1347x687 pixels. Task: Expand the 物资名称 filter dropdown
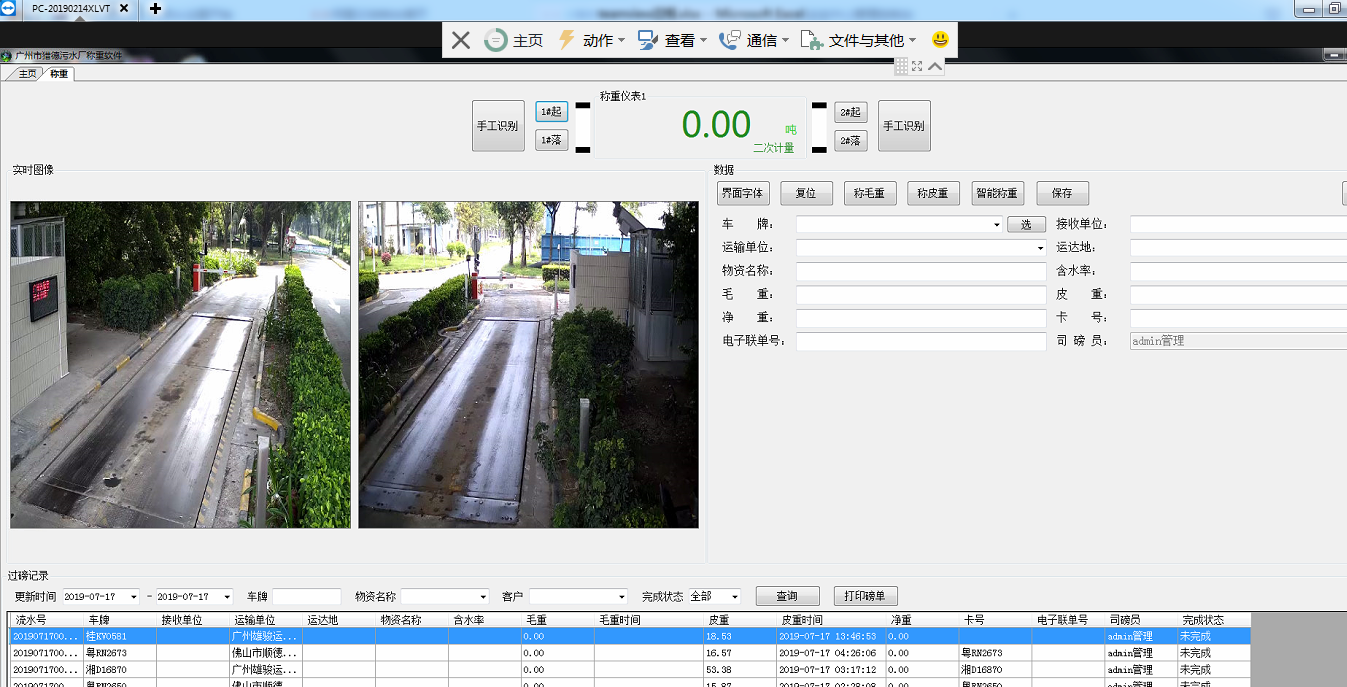coord(483,597)
